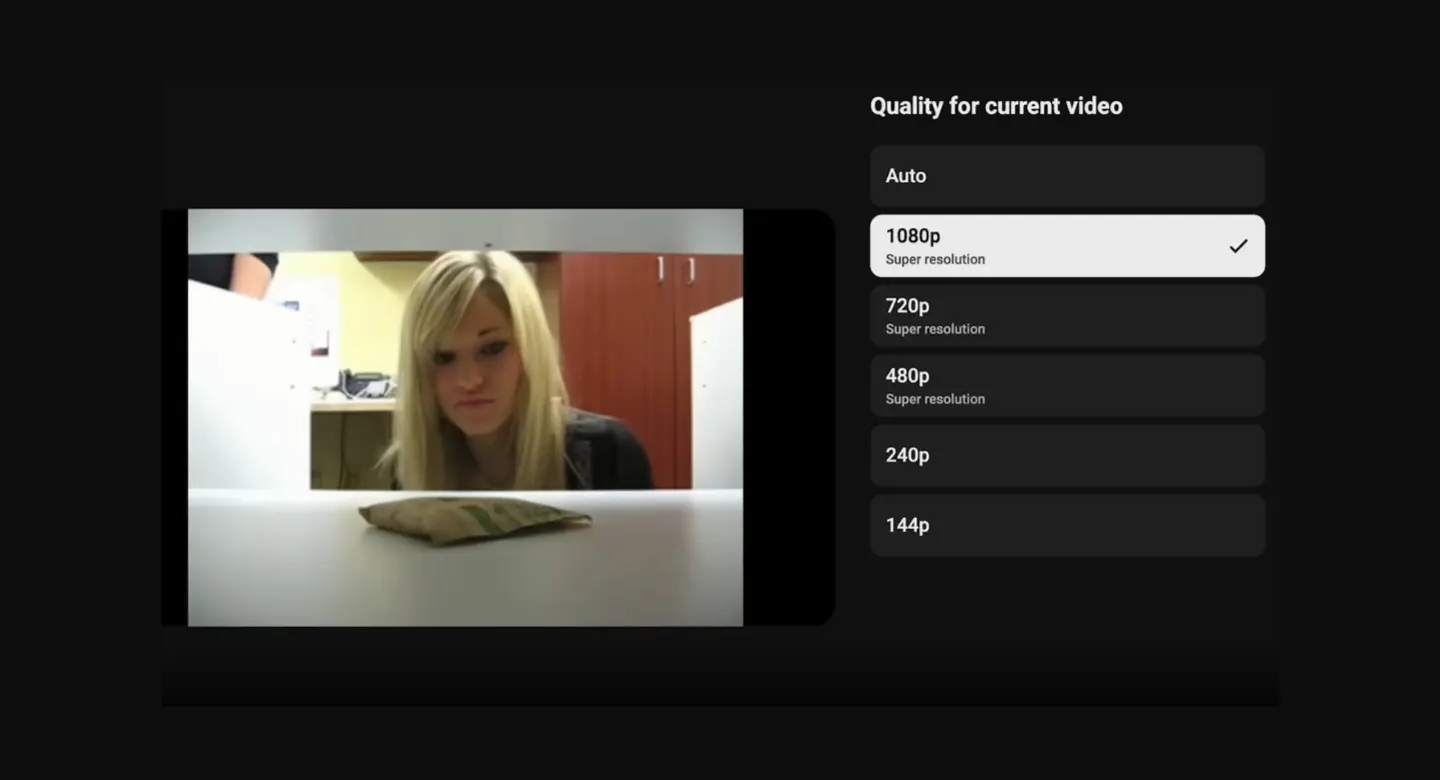
Task: Click the paper bag in the video
Action: coord(474,520)
